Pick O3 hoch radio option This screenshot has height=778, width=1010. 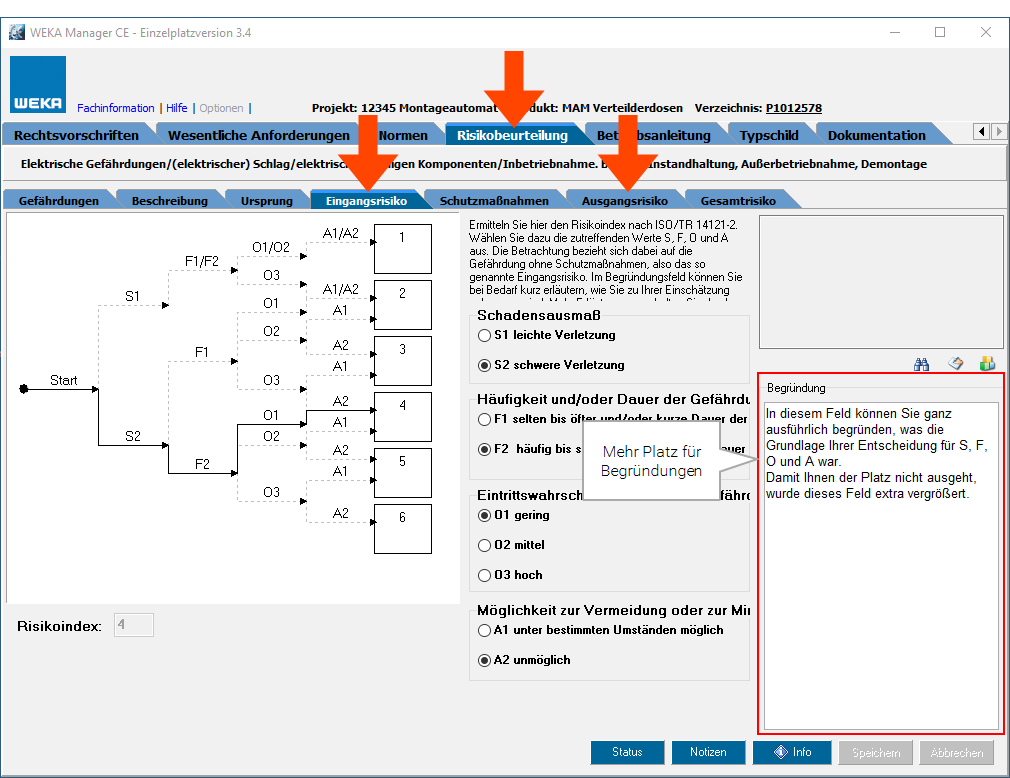pyautogui.click(x=486, y=575)
